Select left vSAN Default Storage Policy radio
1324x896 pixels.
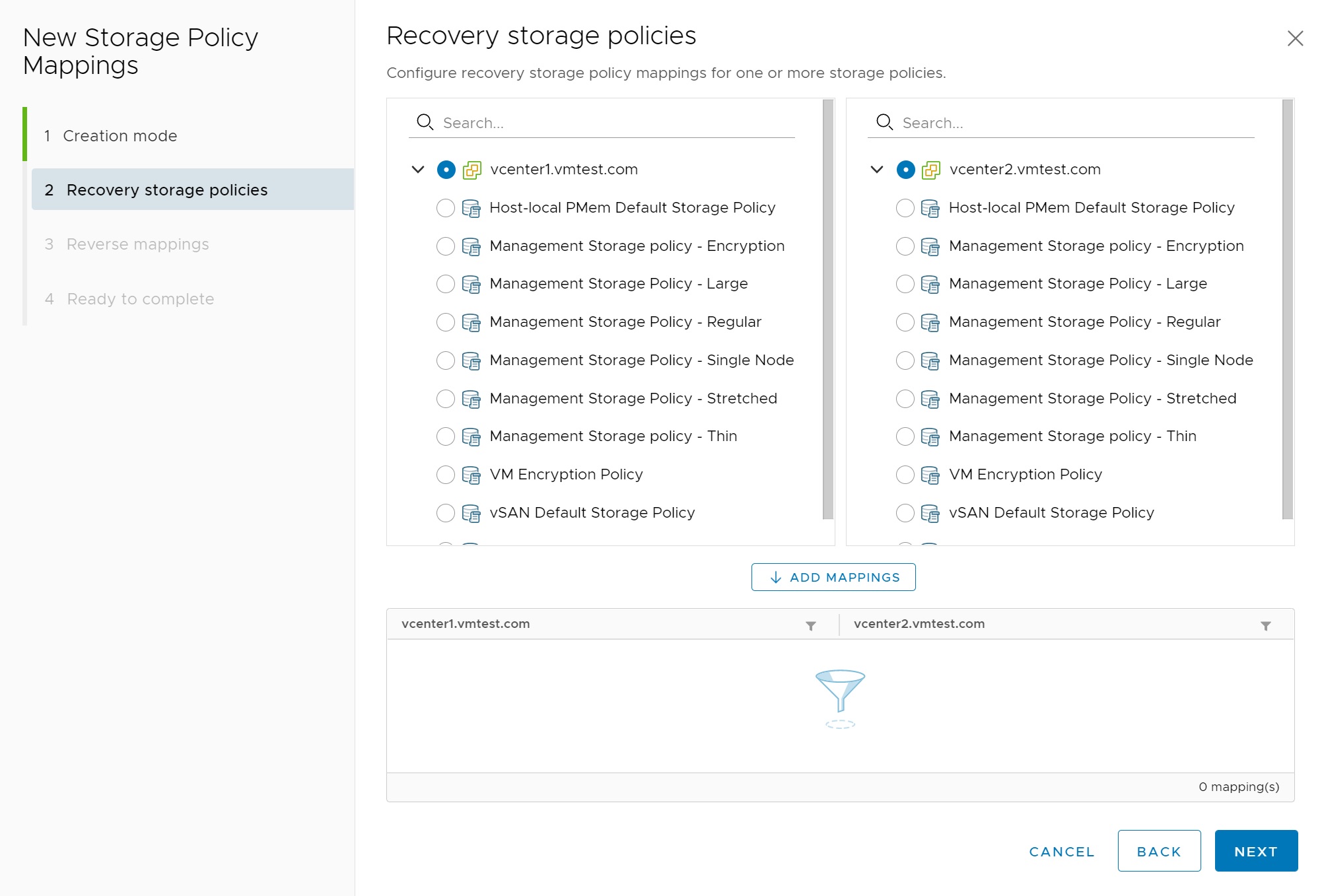point(446,513)
